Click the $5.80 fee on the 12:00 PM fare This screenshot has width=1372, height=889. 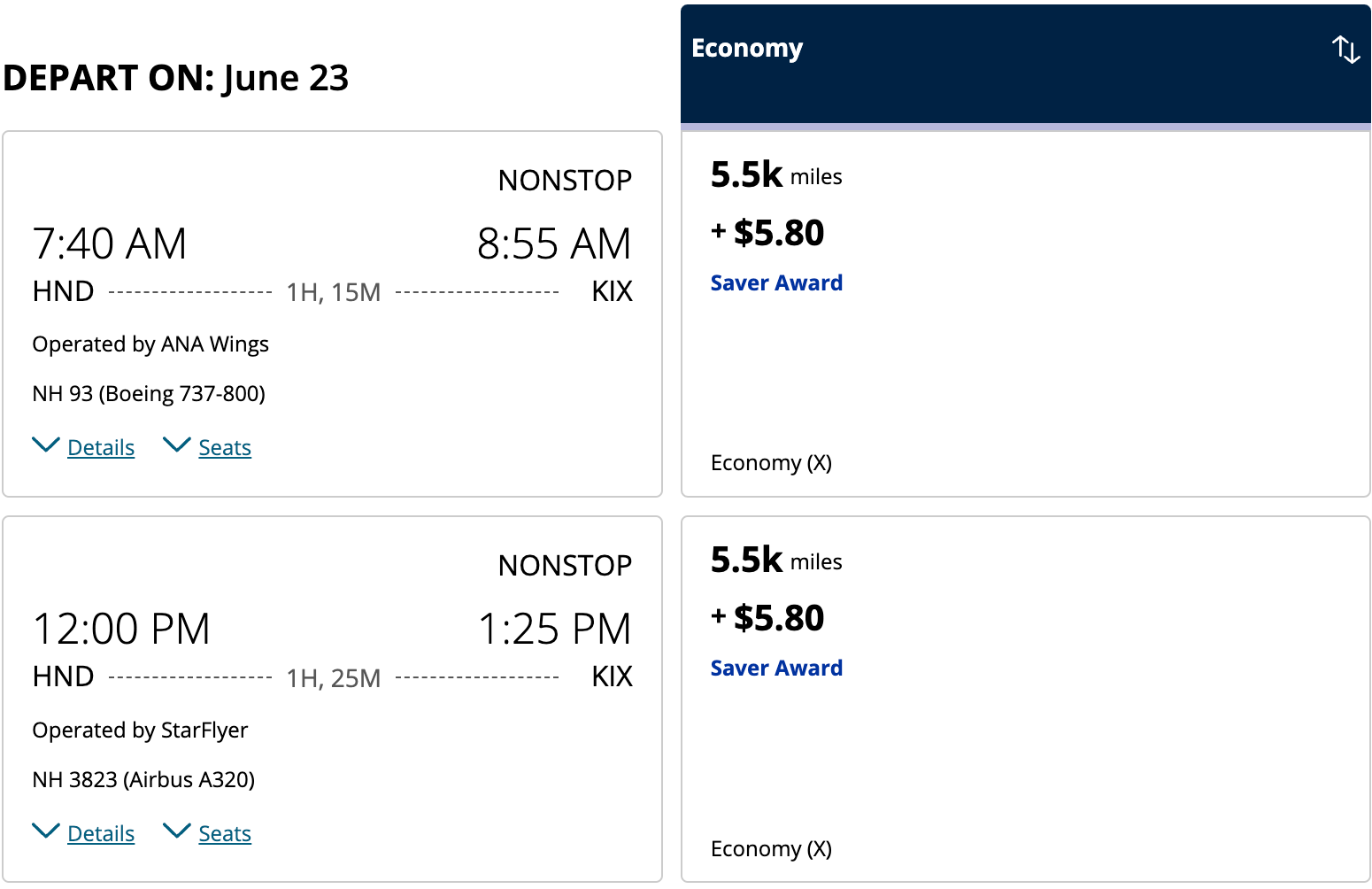pyautogui.click(x=778, y=618)
